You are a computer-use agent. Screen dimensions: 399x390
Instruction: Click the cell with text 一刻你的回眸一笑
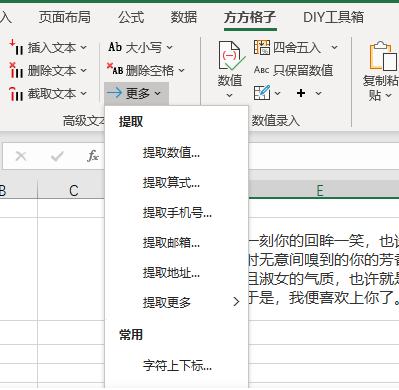point(324,269)
